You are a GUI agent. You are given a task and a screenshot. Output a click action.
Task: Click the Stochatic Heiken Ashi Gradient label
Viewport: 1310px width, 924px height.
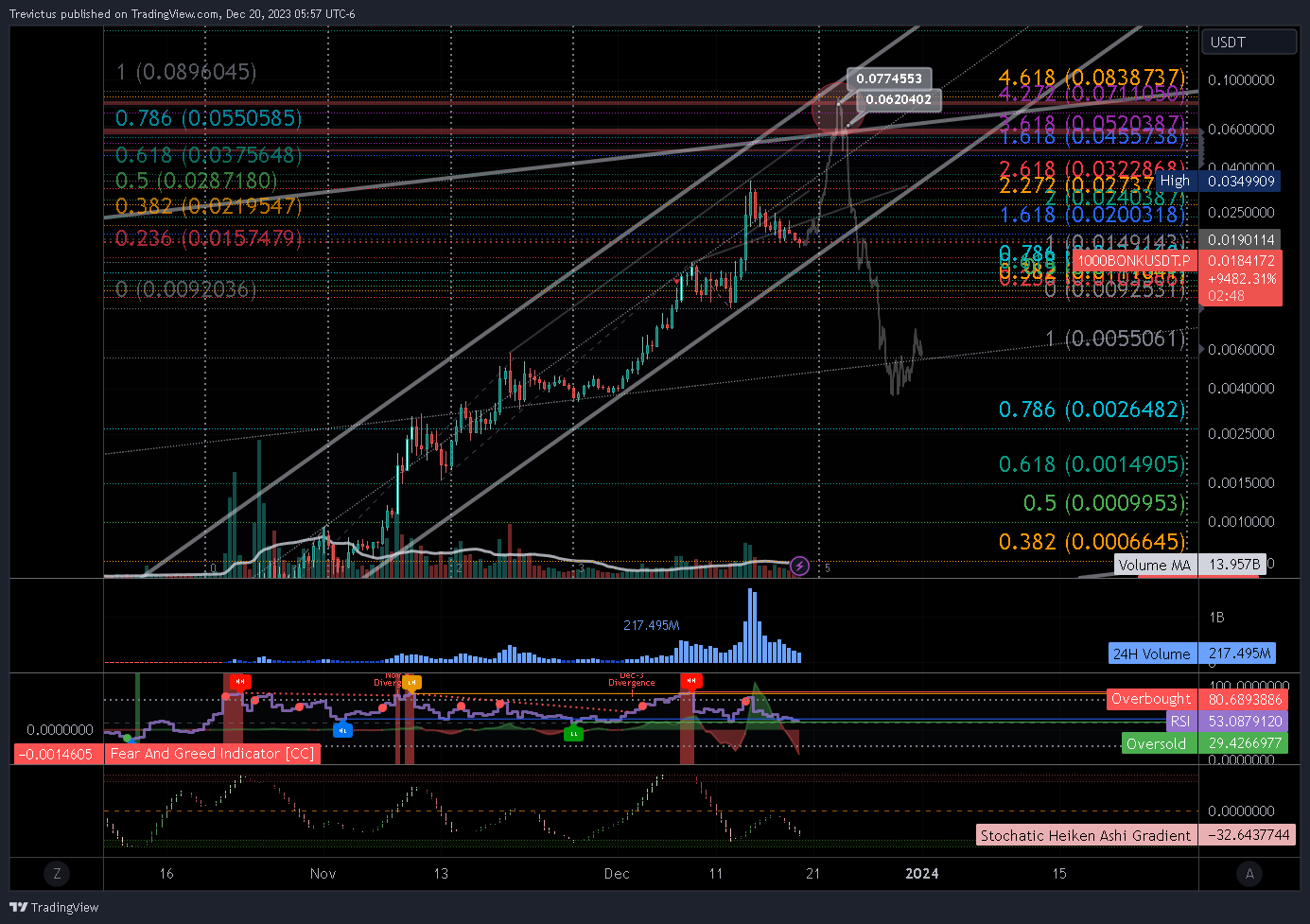coord(1085,835)
